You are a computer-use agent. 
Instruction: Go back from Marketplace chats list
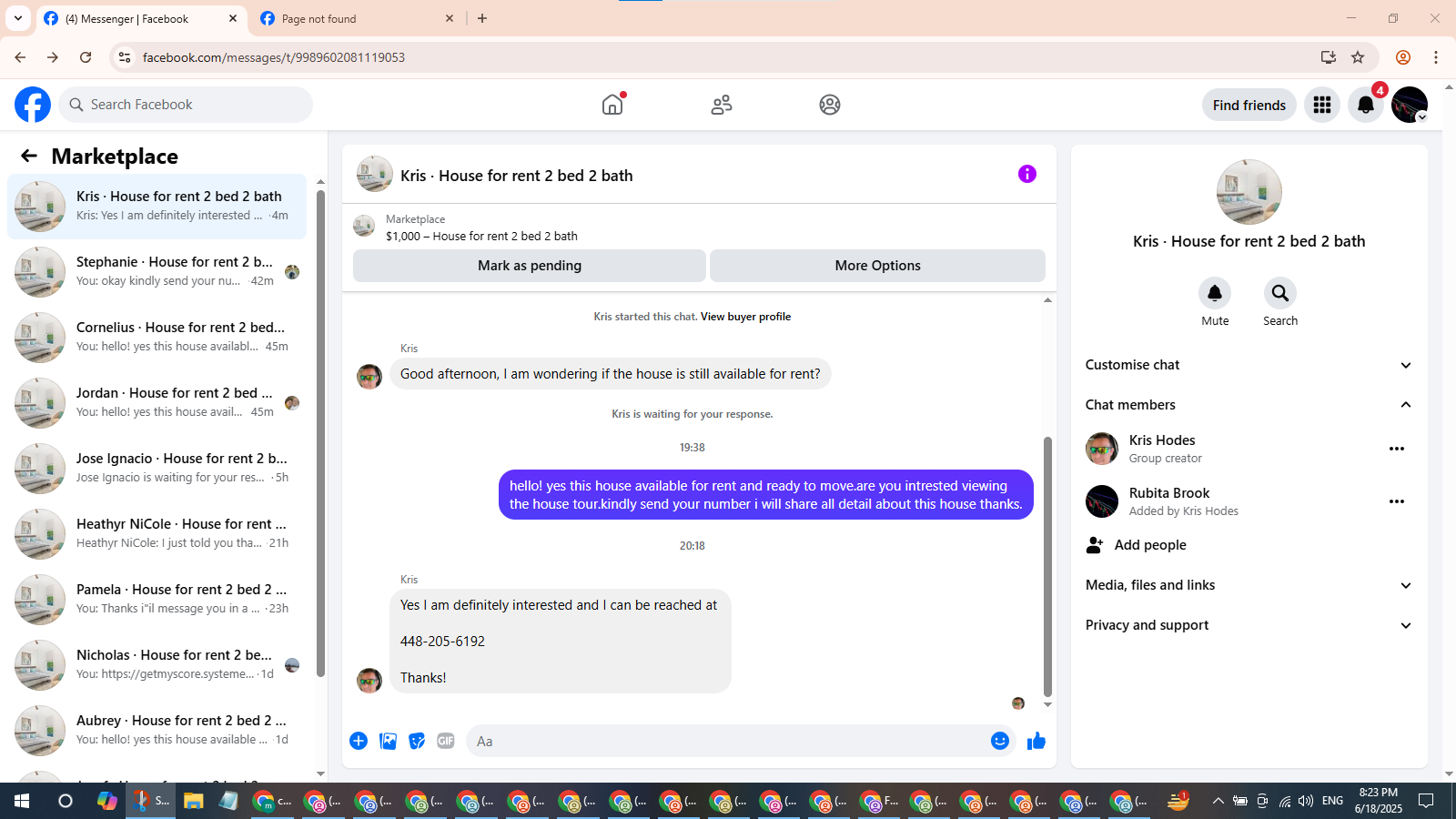29,156
